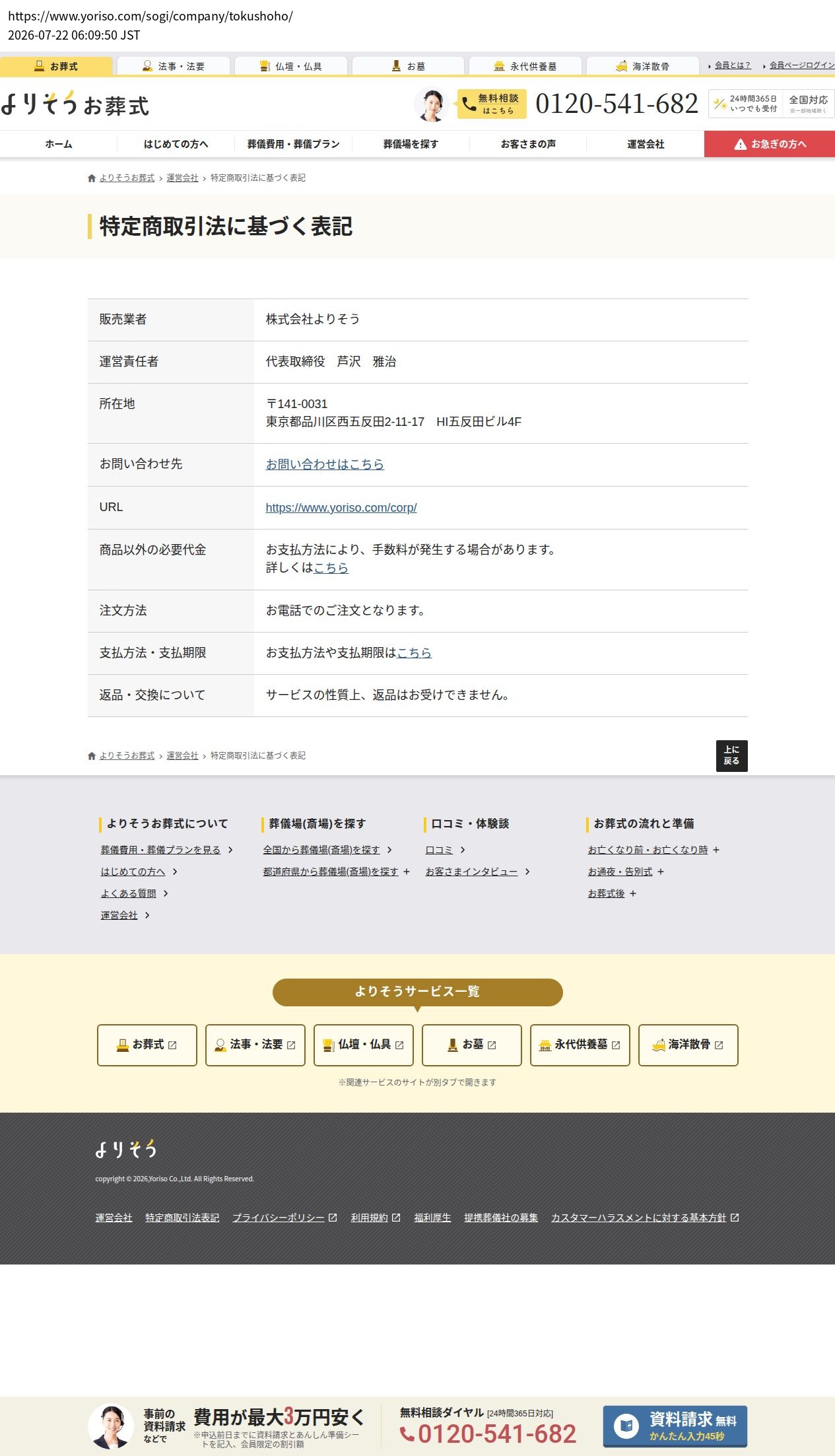Click footer link はじめての方へ
Image resolution: width=835 pixels, height=1456 pixels.
click(133, 872)
